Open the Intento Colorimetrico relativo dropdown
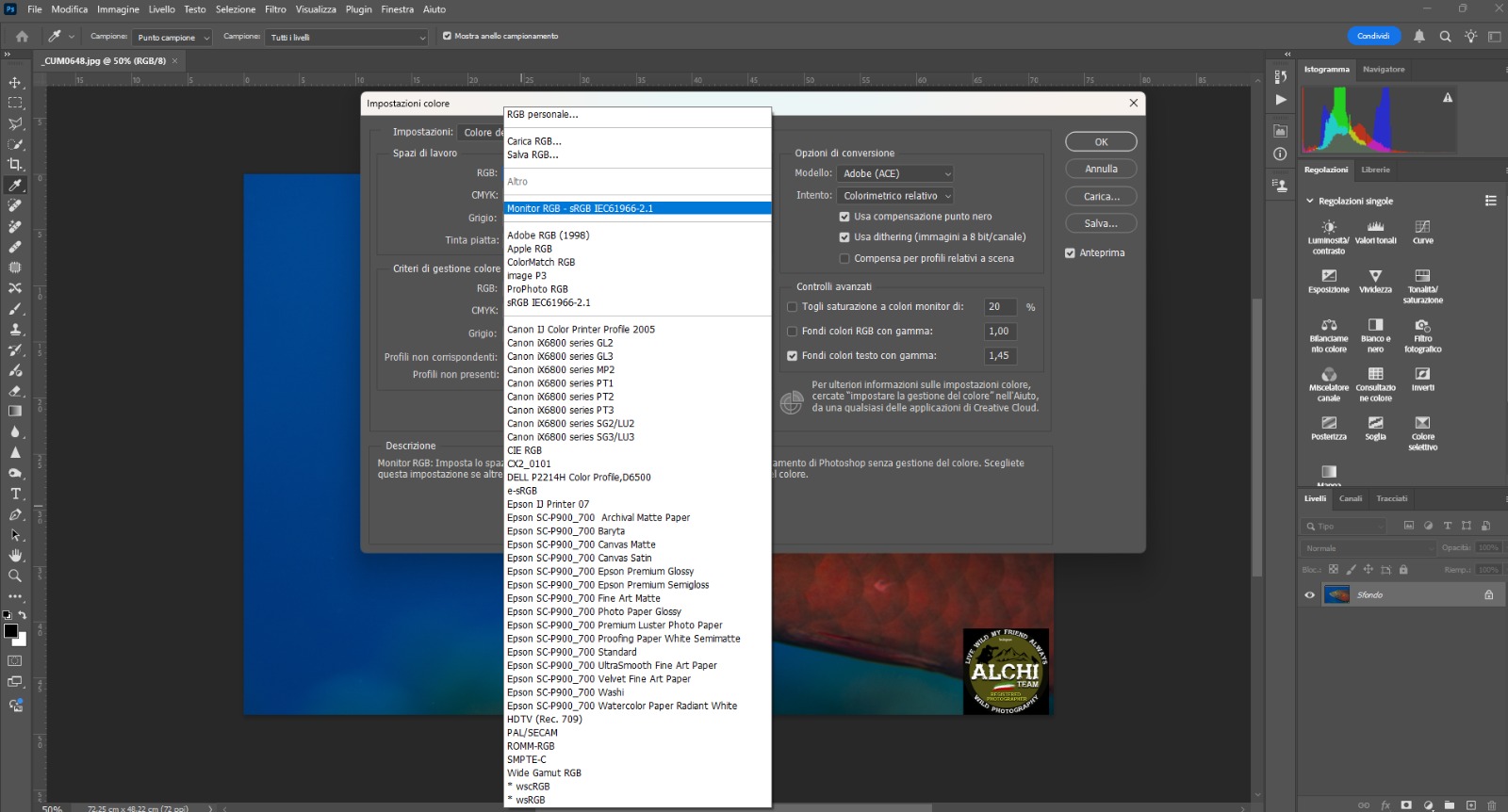 pyautogui.click(x=895, y=196)
